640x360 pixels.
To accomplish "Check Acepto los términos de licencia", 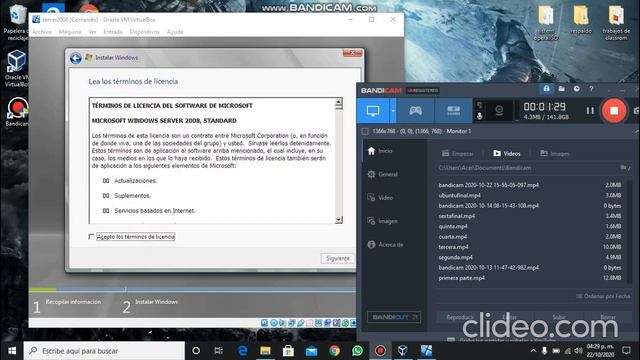I will click(91, 237).
